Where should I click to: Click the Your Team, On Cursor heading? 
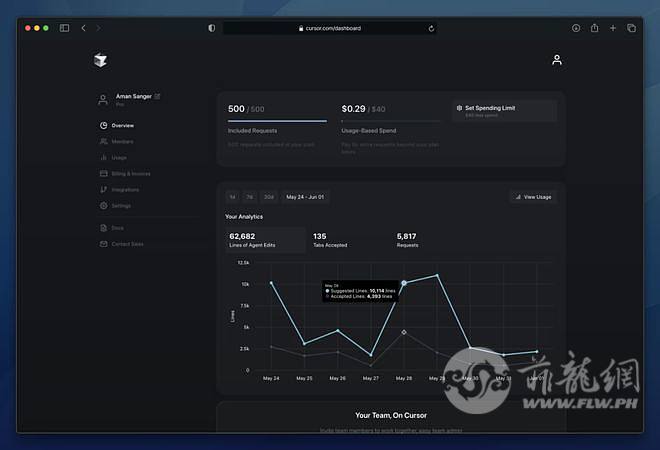click(391, 415)
